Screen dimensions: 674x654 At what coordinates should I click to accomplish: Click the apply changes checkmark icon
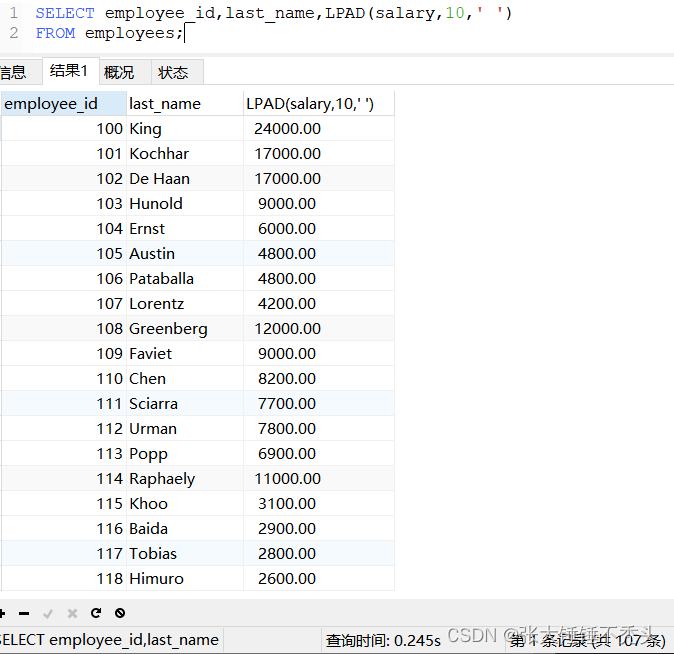(48, 614)
